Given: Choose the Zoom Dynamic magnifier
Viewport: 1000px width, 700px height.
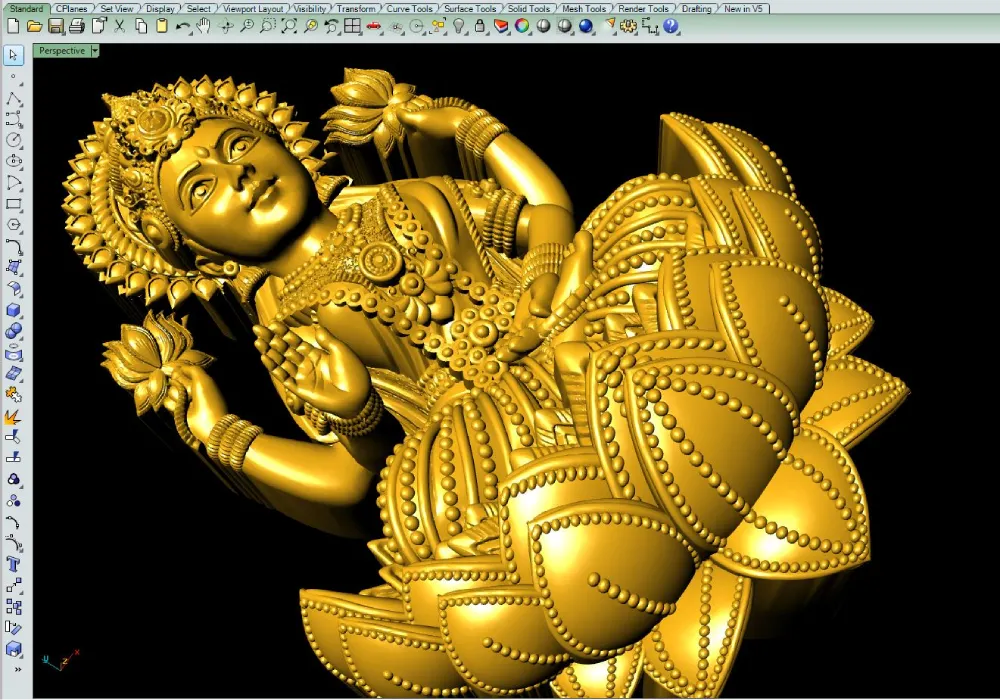Looking at the screenshot, I should click(x=247, y=26).
